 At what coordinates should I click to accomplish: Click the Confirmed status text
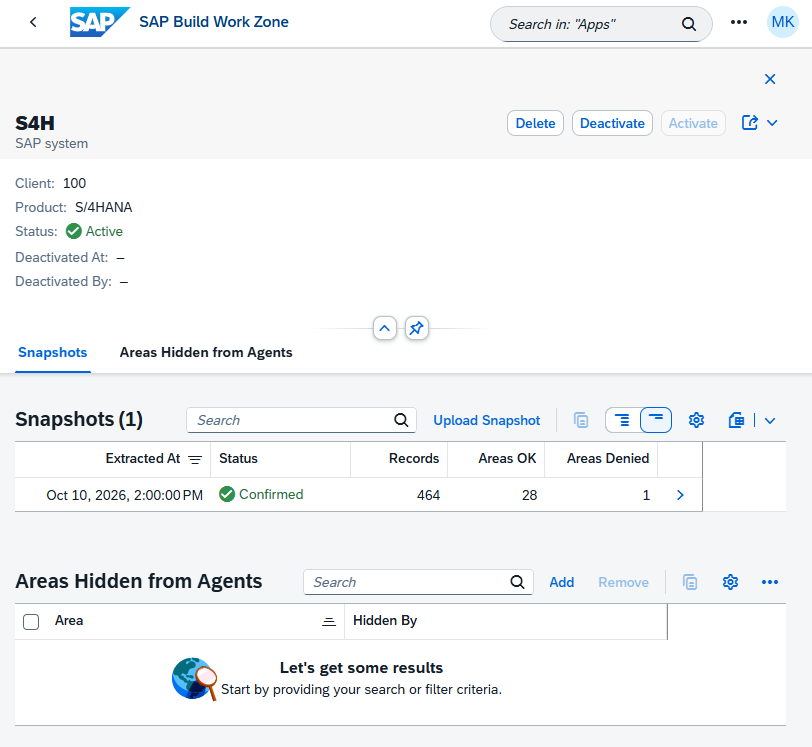click(x=271, y=494)
